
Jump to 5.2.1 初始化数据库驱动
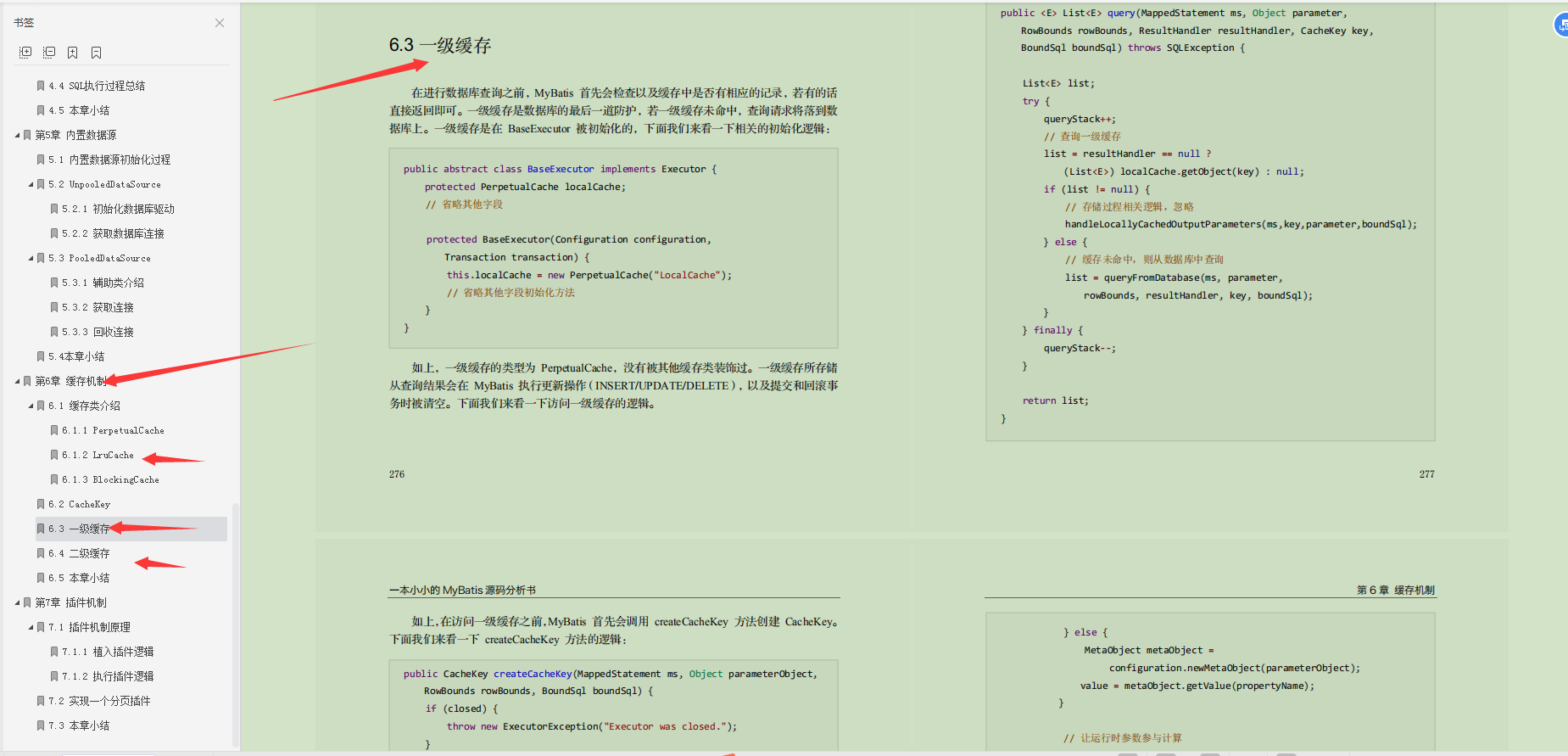[118, 209]
